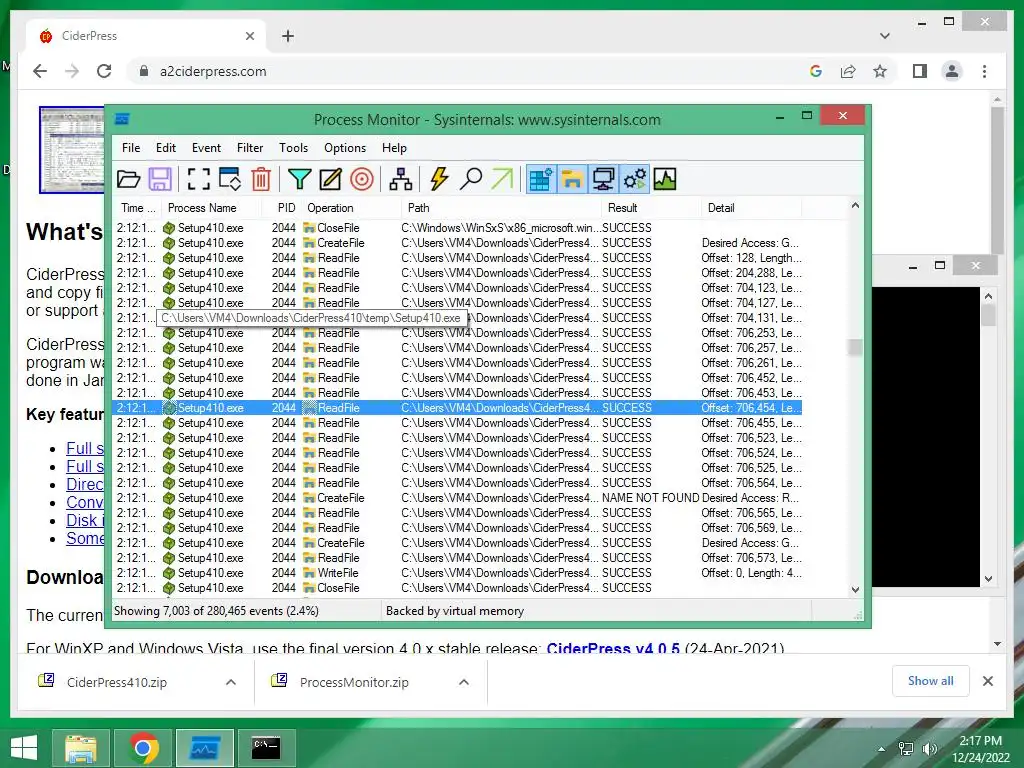Switch to Command Prompt on the taskbar

pyautogui.click(x=266, y=748)
